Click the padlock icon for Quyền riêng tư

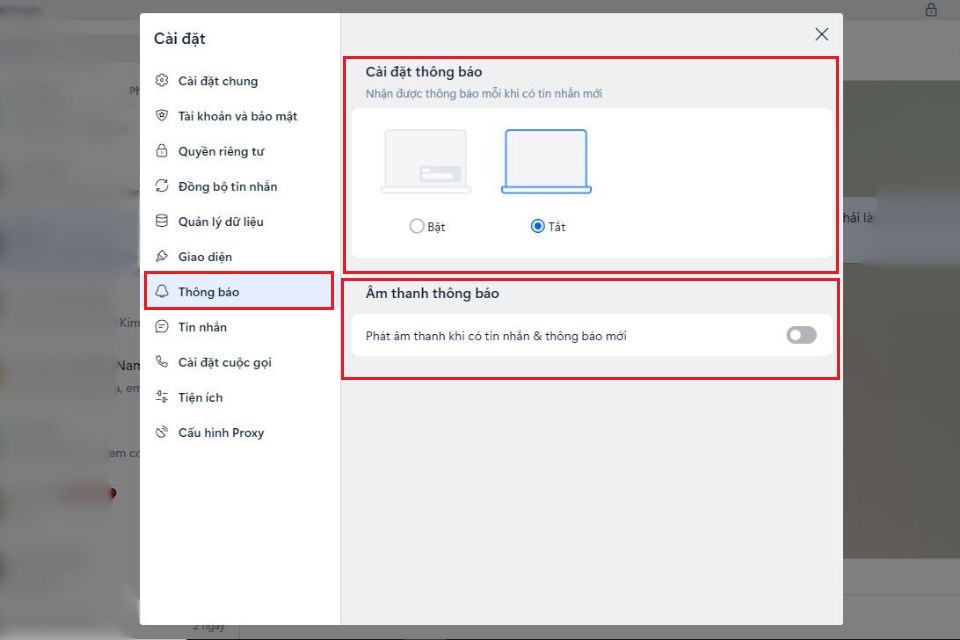point(162,151)
